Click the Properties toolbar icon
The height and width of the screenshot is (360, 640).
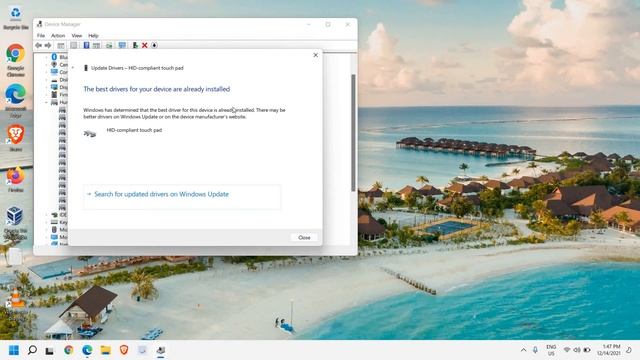pos(73,45)
